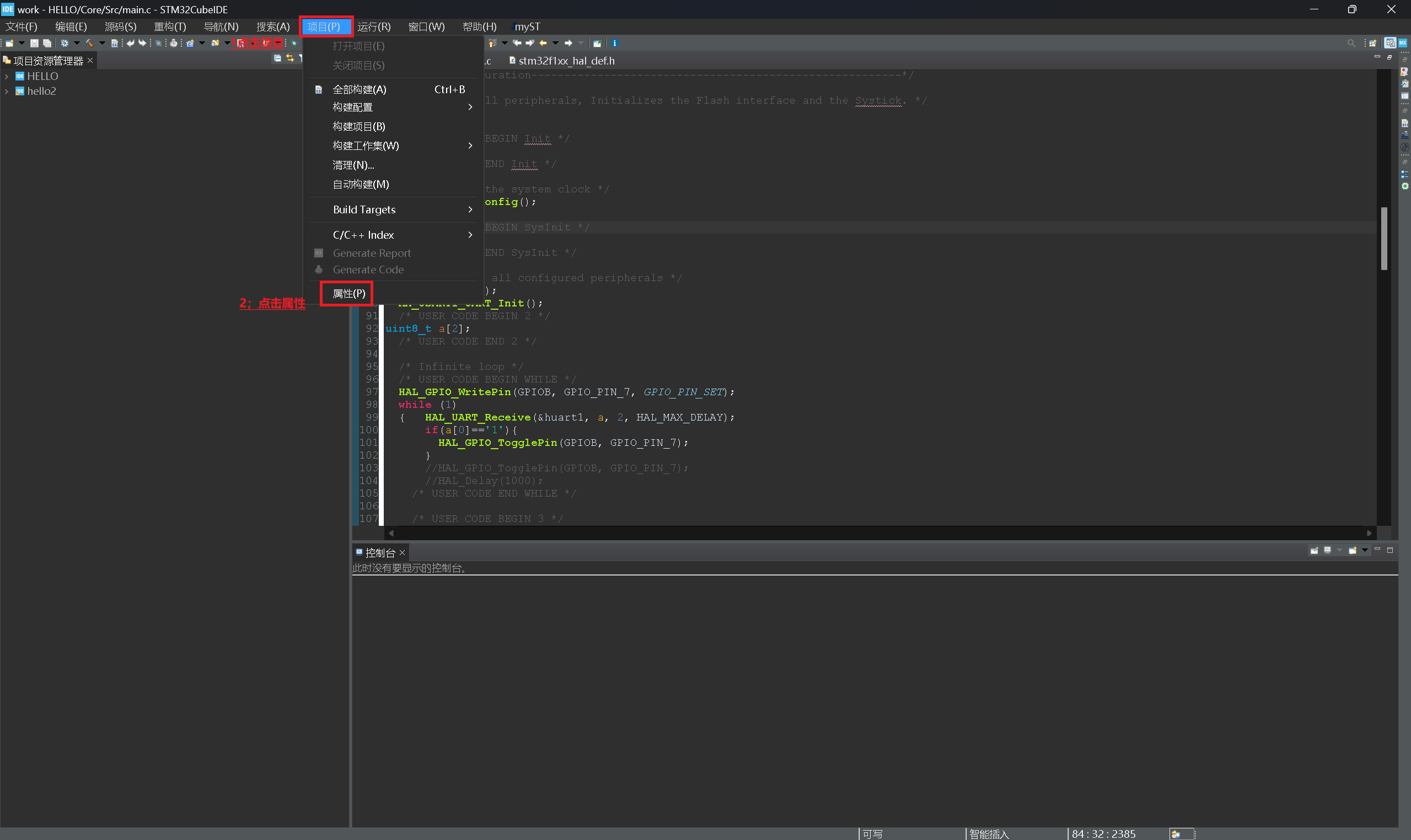The width and height of the screenshot is (1411, 840).
Task: Click the Save floppy disk icon
Action: (34, 43)
